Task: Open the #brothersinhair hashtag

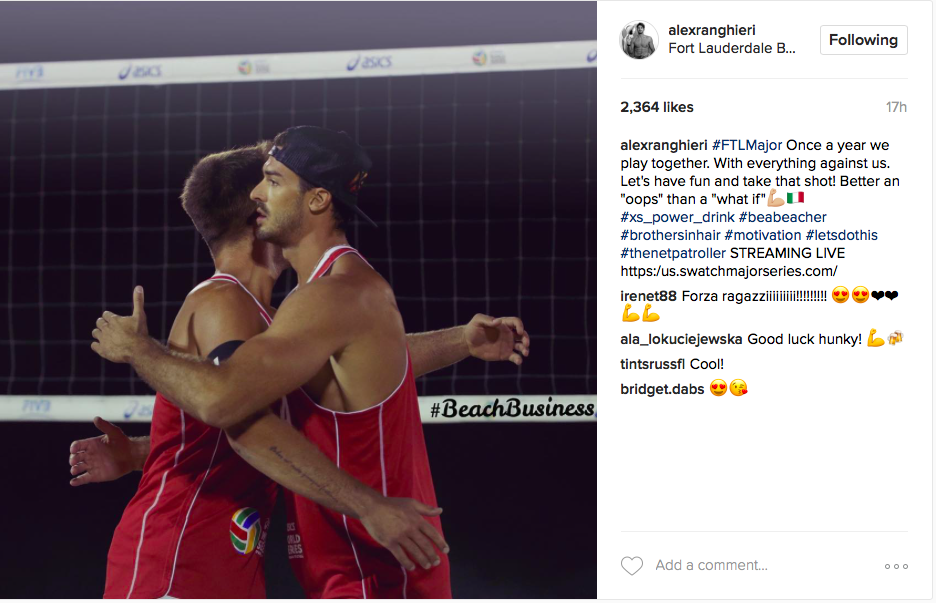Action: (x=670, y=235)
